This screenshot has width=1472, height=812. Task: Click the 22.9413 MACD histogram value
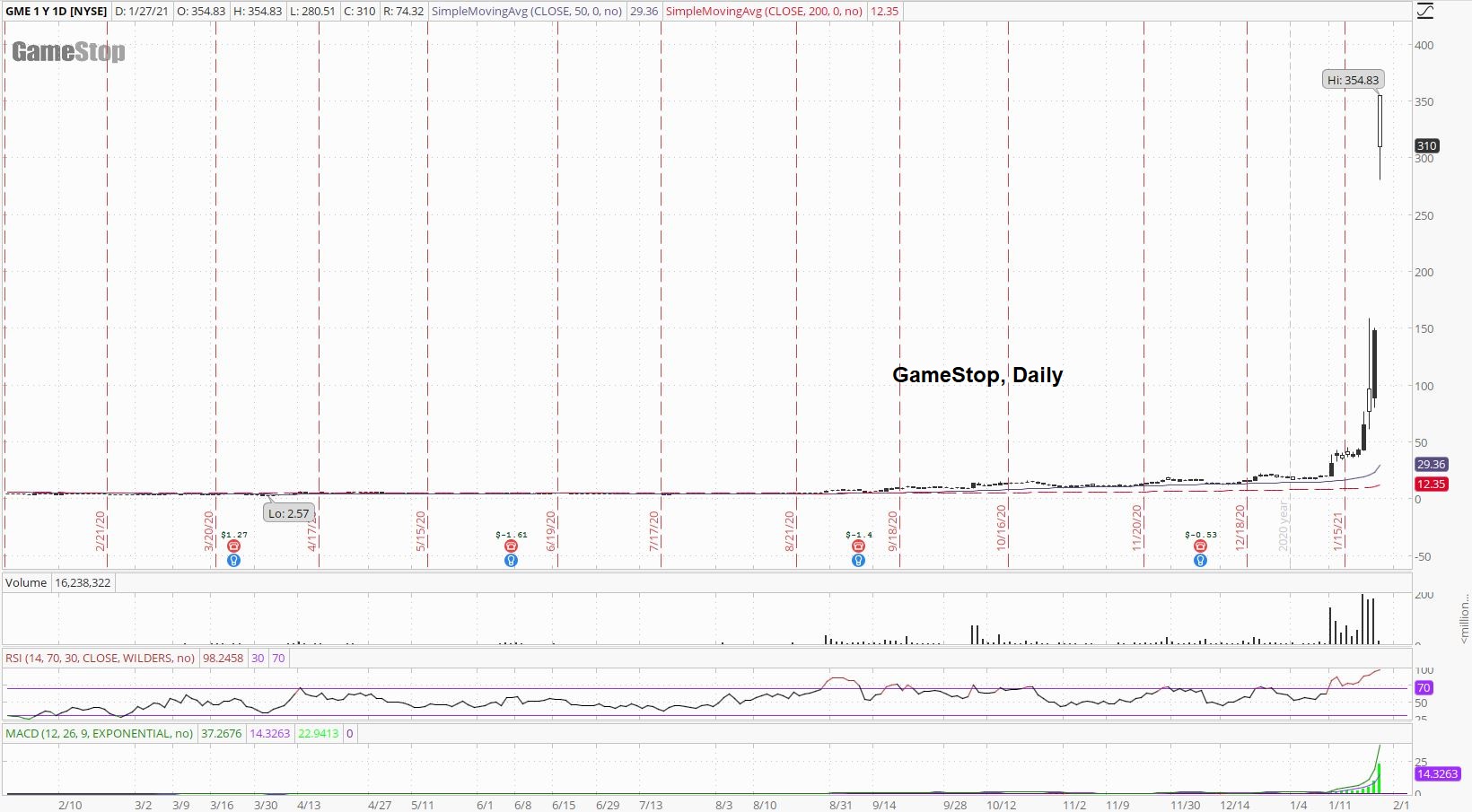pyautogui.click(x=319, y=733)
